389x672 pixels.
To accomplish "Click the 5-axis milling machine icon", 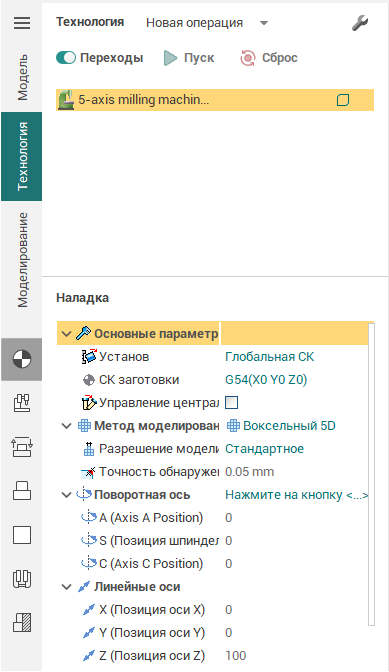I will click(x=66, y=100).
